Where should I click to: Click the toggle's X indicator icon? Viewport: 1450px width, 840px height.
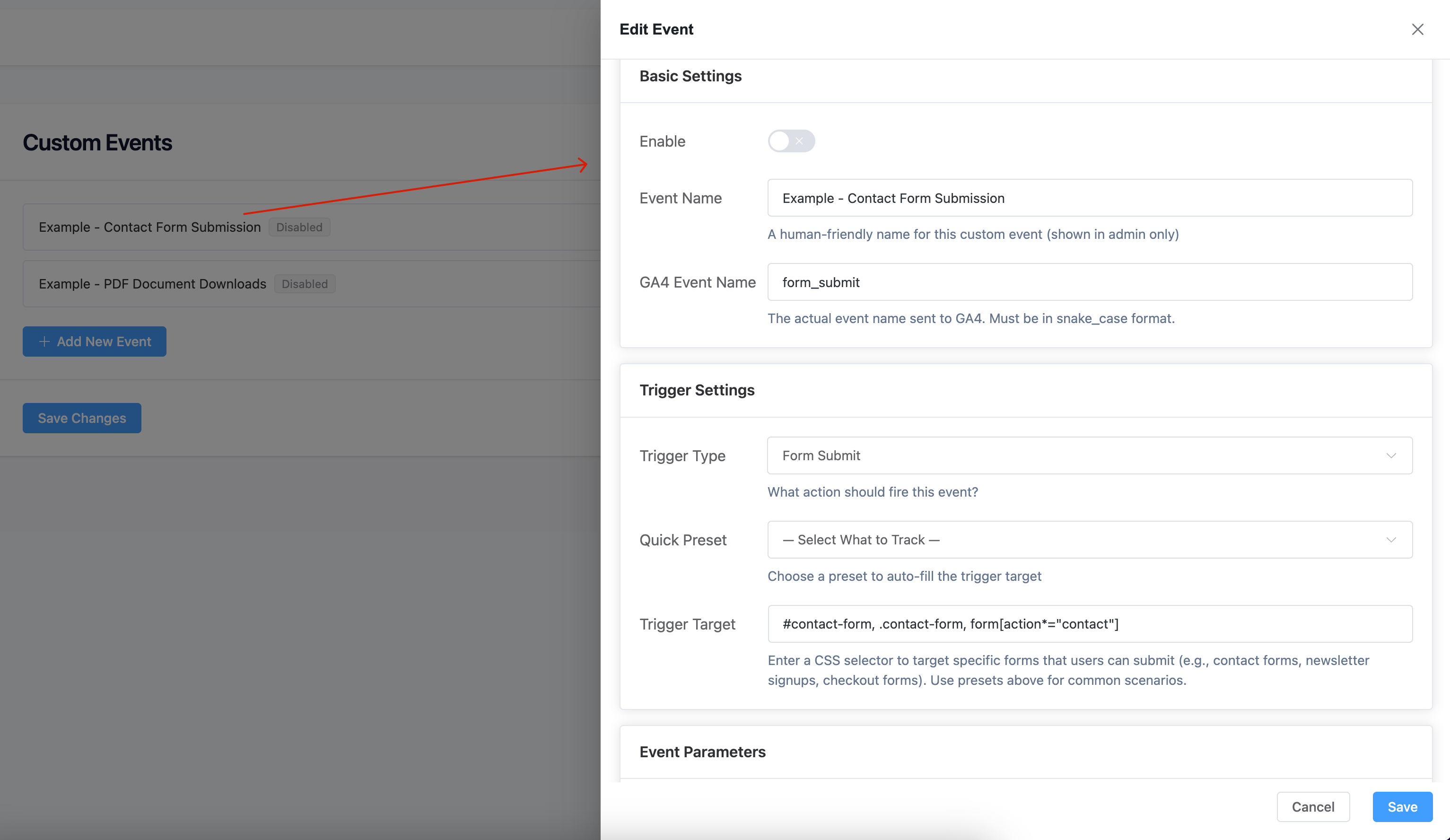(x=800, y=141)
